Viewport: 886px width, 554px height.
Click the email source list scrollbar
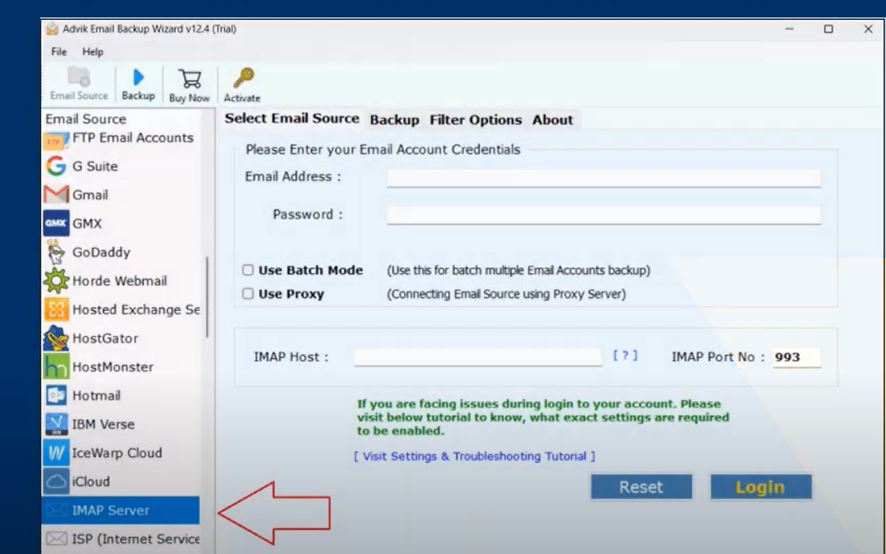207,297
